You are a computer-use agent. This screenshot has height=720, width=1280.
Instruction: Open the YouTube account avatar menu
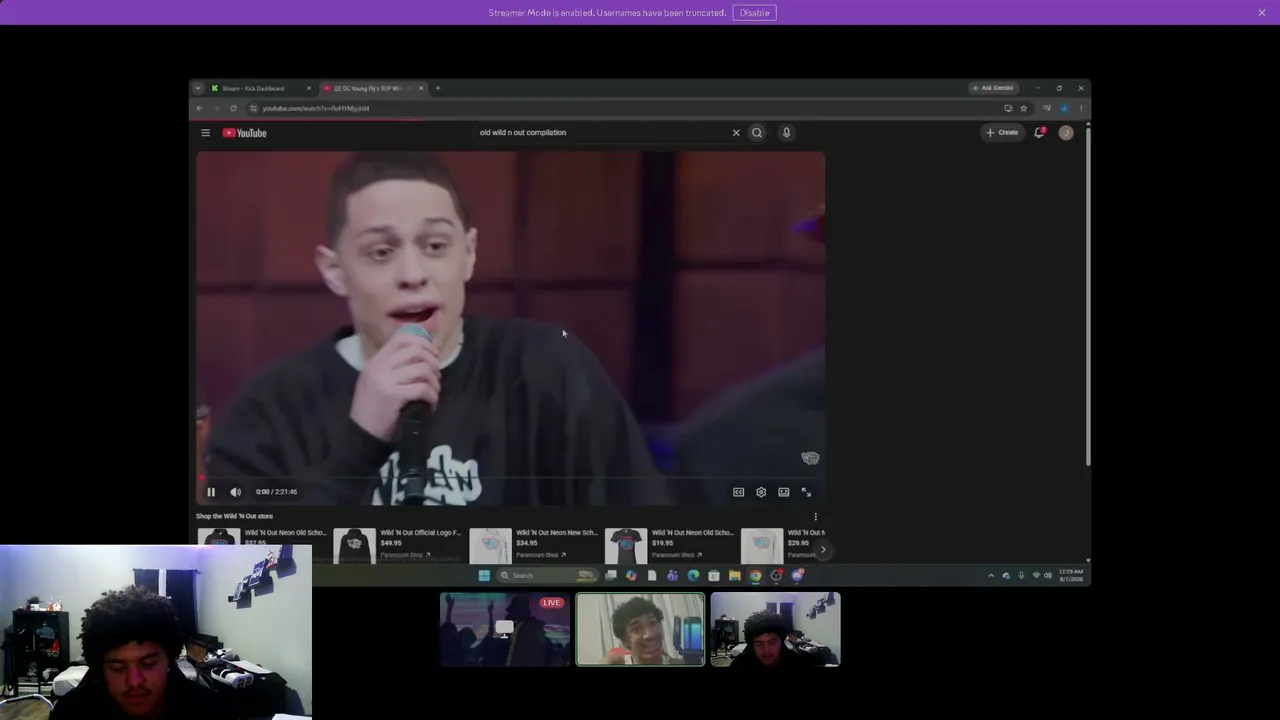pyautogui.click(x=1066, y=133)
